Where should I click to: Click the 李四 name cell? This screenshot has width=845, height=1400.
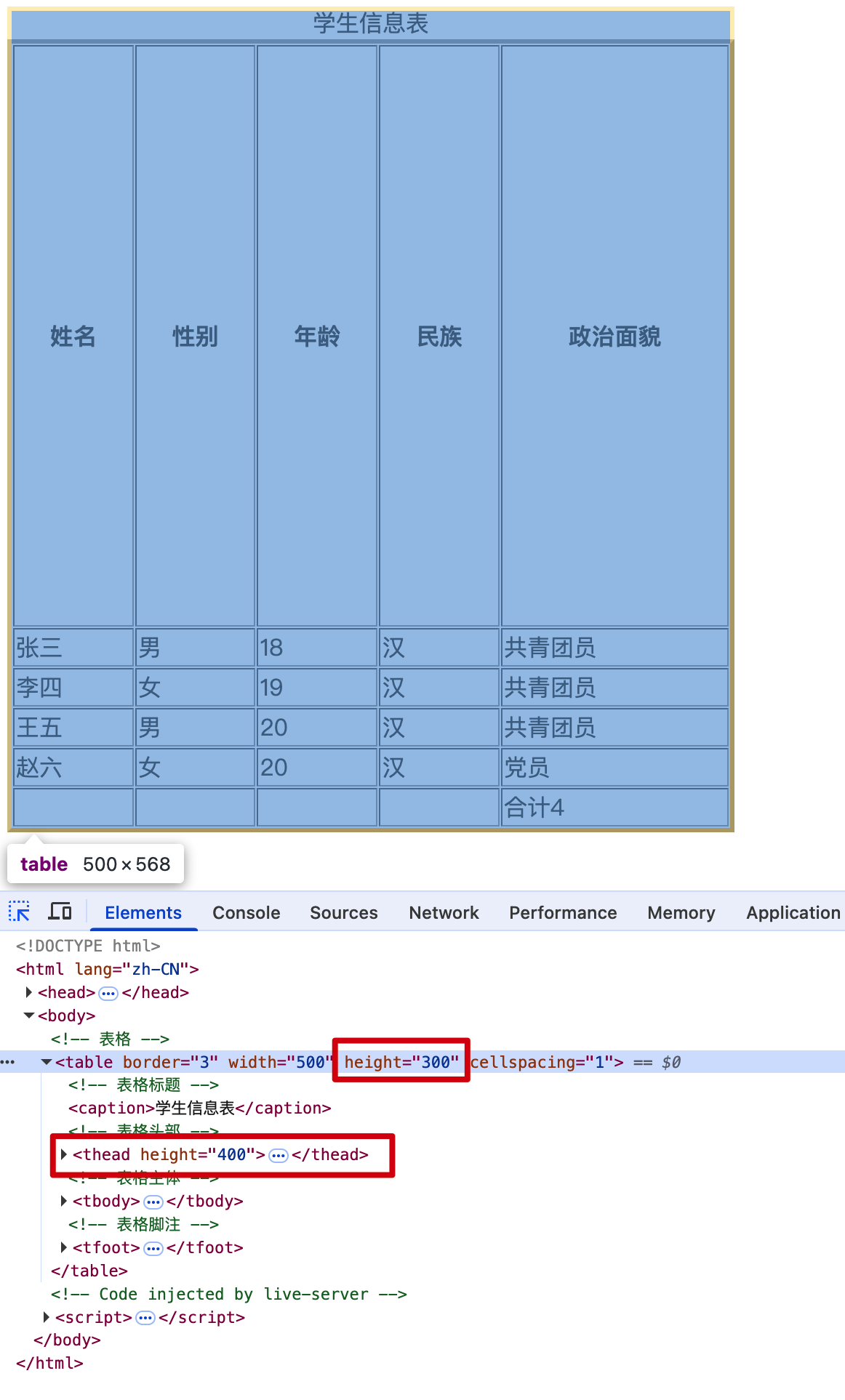[73, 688]
